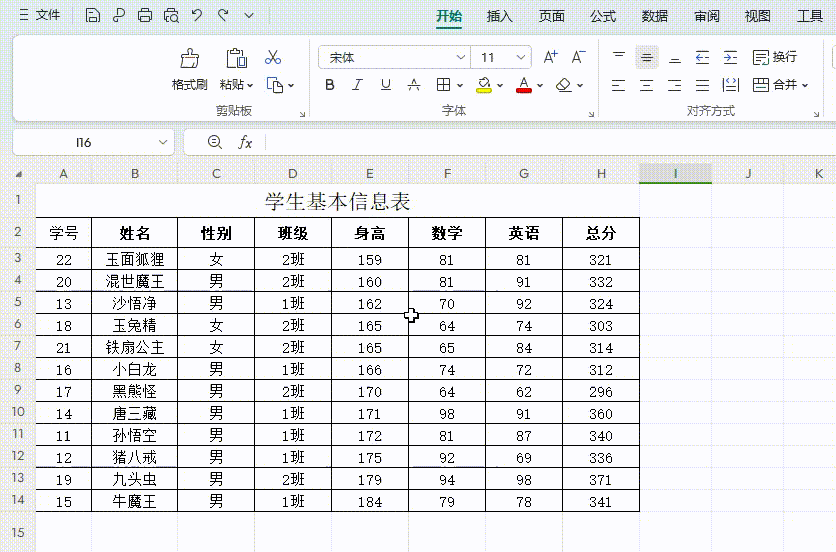The height and width of the screenshot is (552, 836).
Task: Open the 字体 group dialog launcher
Action: click(x=591, y=114)
